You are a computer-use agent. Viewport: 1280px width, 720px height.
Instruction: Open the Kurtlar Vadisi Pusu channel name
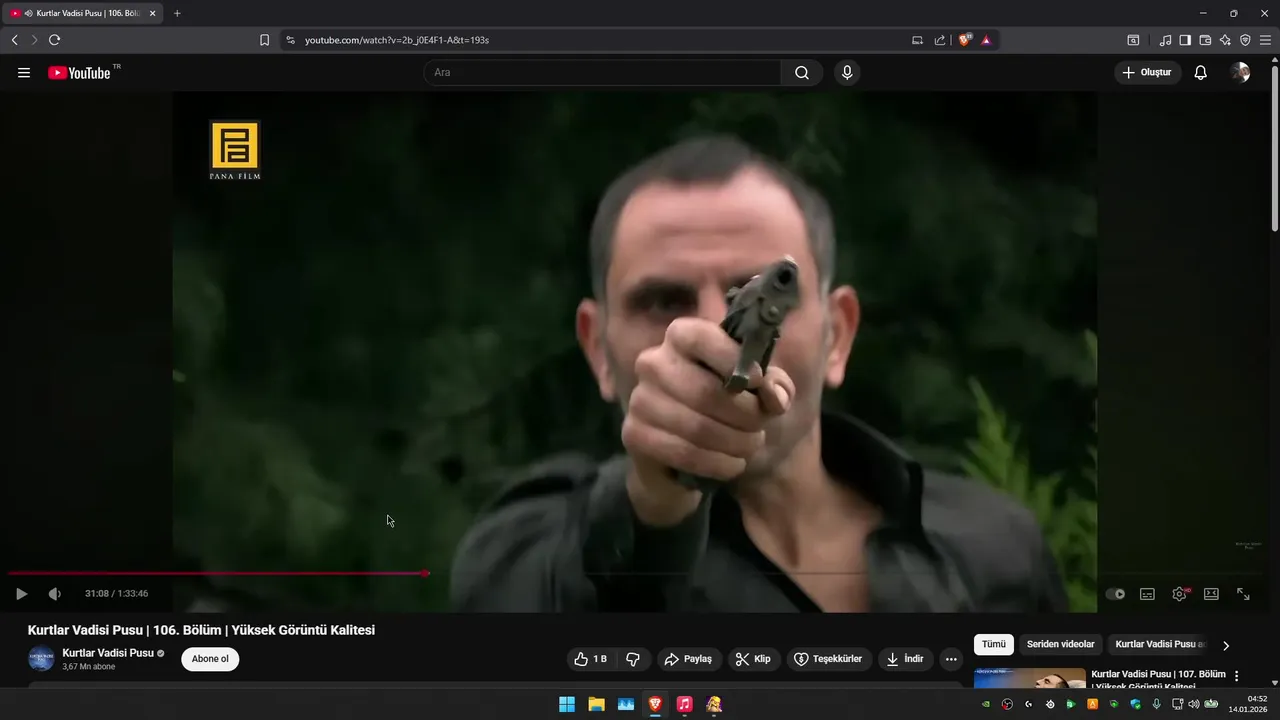[108, 653]
